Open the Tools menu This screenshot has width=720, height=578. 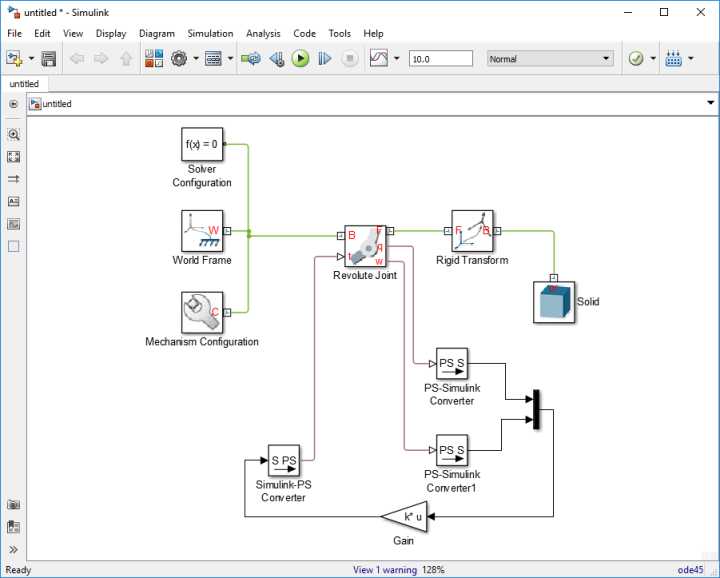339,34
